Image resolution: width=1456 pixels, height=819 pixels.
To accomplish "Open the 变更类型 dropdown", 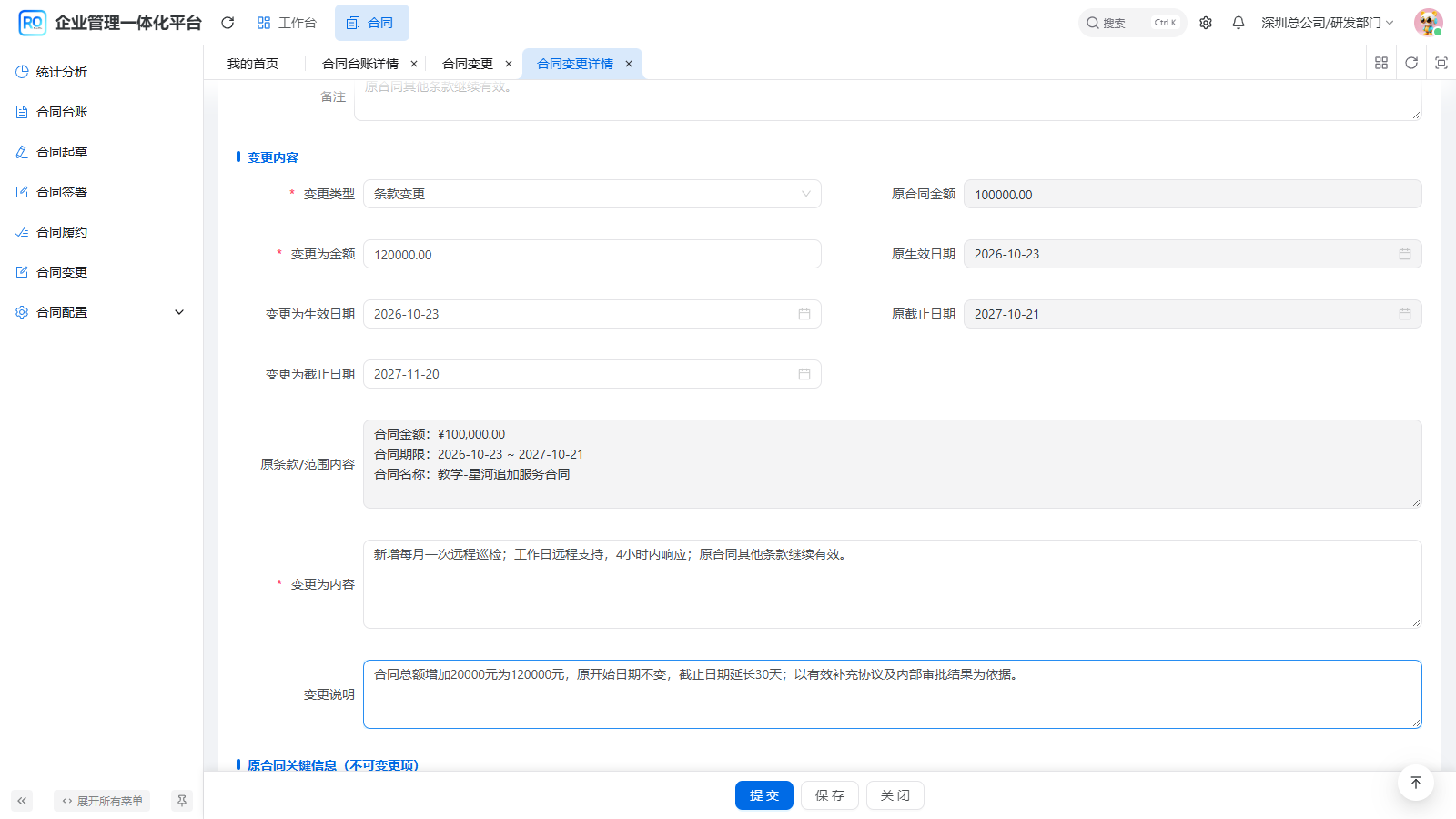I will point(592,194).
